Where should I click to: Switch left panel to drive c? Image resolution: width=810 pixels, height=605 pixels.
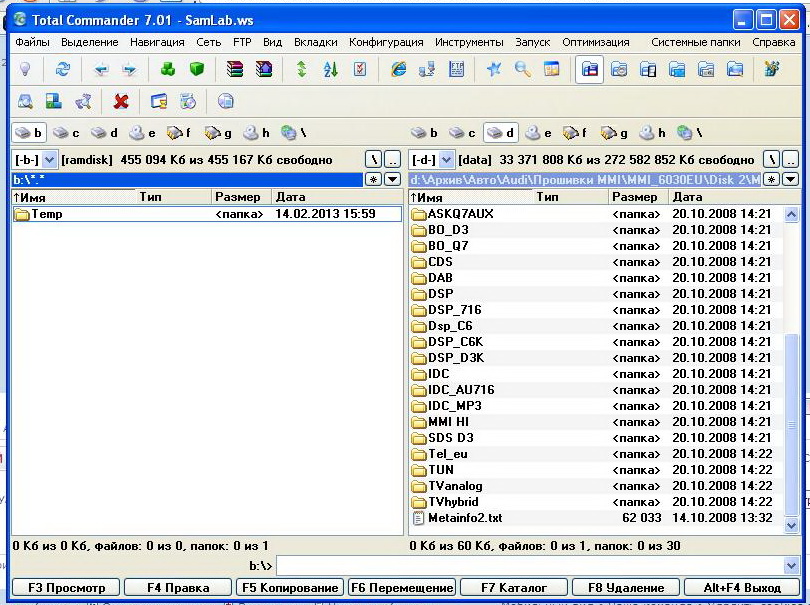pos(66,133)
